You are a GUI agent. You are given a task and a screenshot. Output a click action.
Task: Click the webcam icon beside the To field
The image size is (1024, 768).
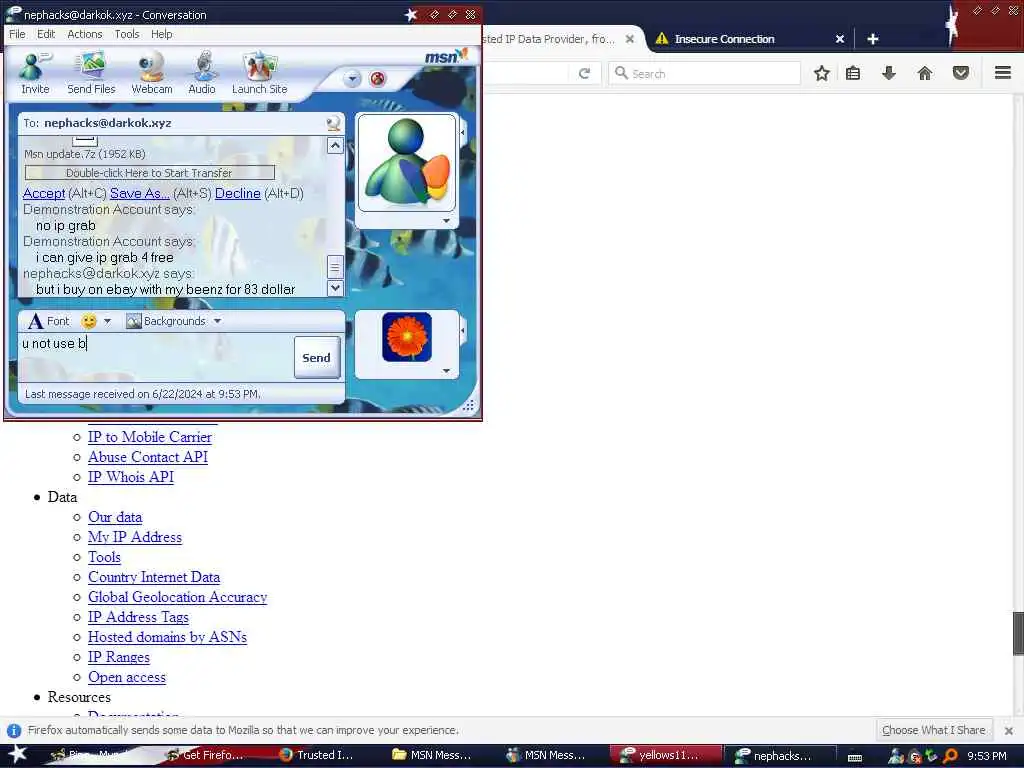tap(333, 123)
